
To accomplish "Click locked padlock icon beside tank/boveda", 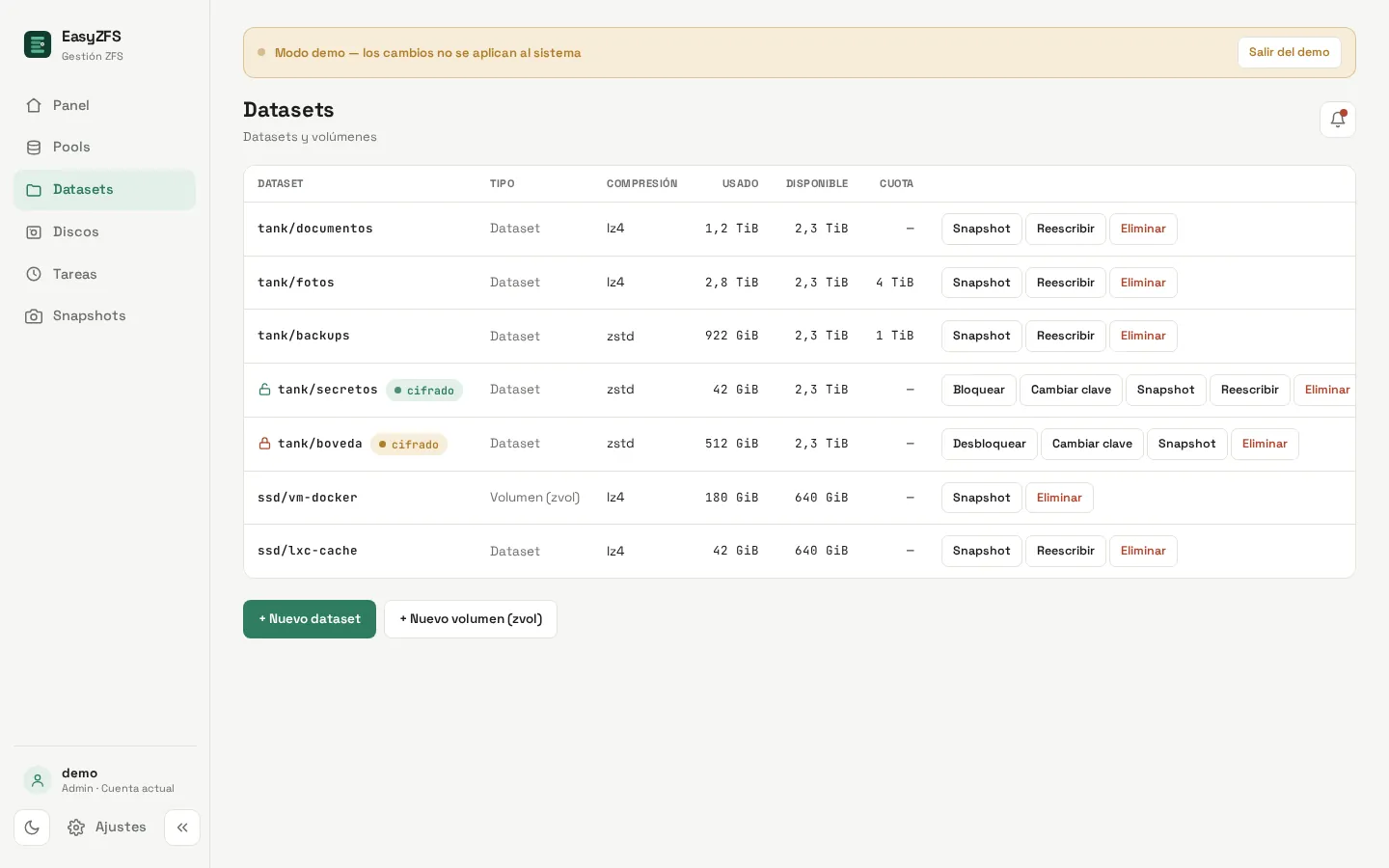I will pos(264,444).
